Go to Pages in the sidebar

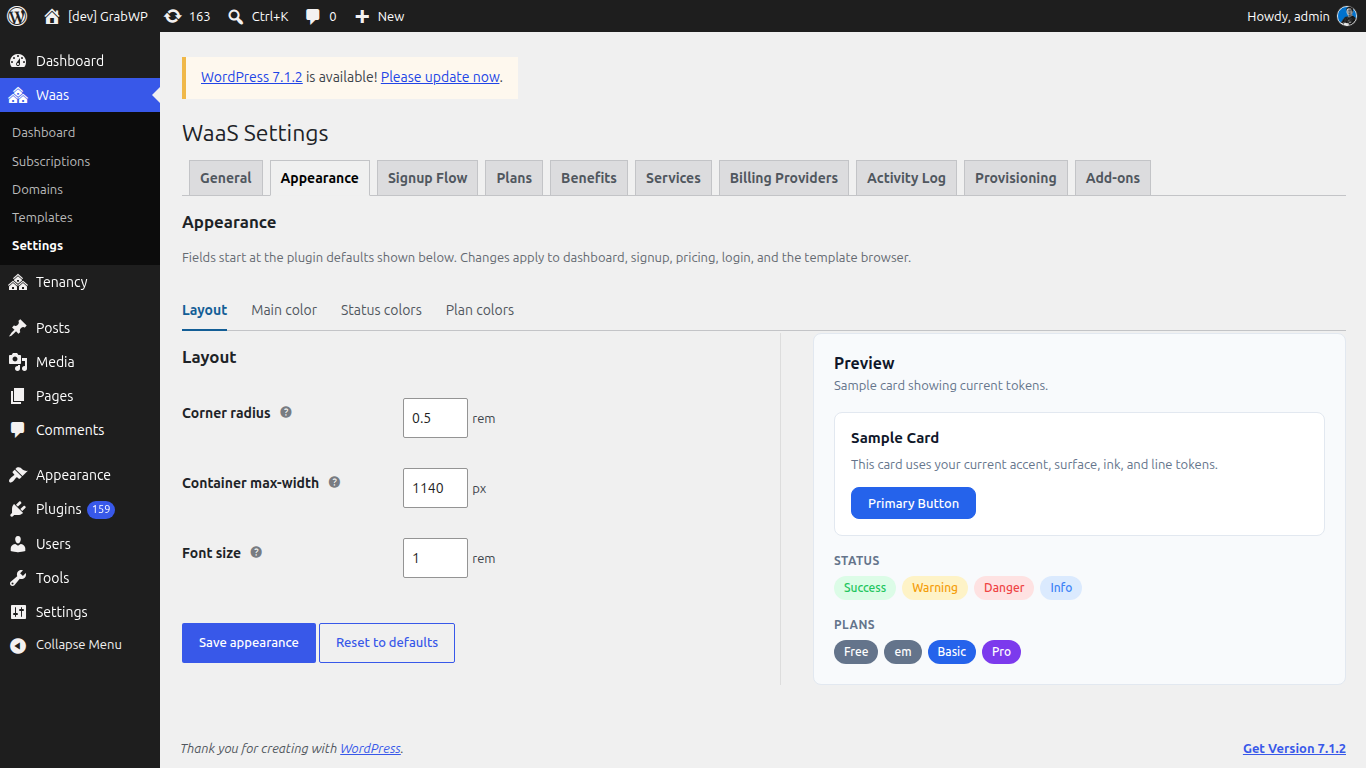coord(80,396)
